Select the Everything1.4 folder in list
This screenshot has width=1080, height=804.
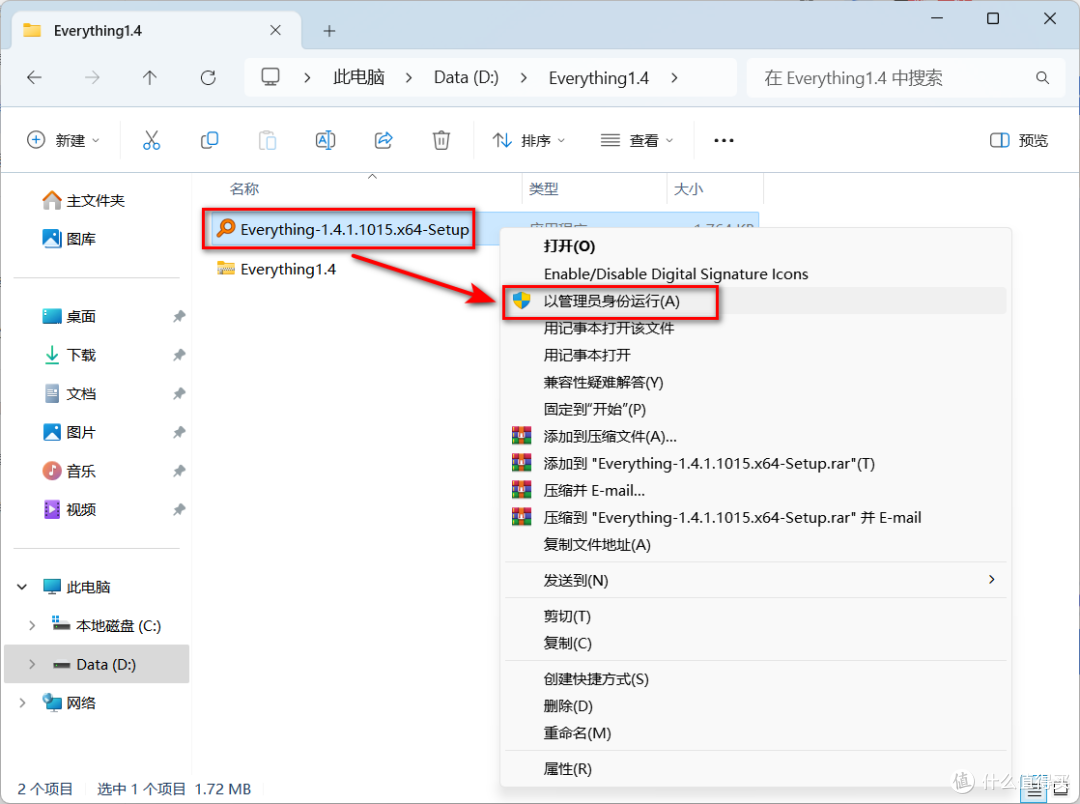point(277,269)
